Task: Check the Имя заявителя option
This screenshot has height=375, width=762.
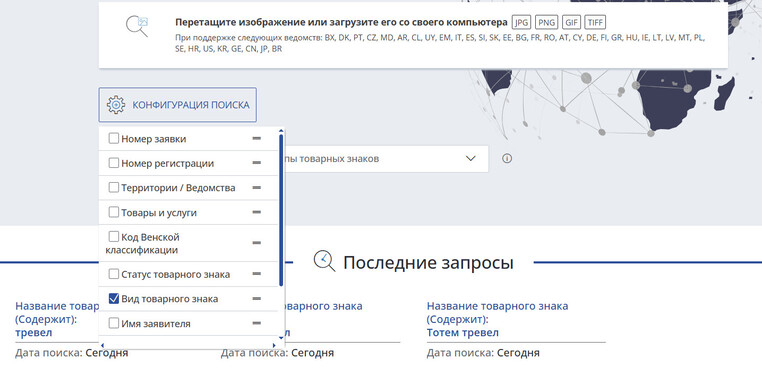Action: tap(113, 323)
